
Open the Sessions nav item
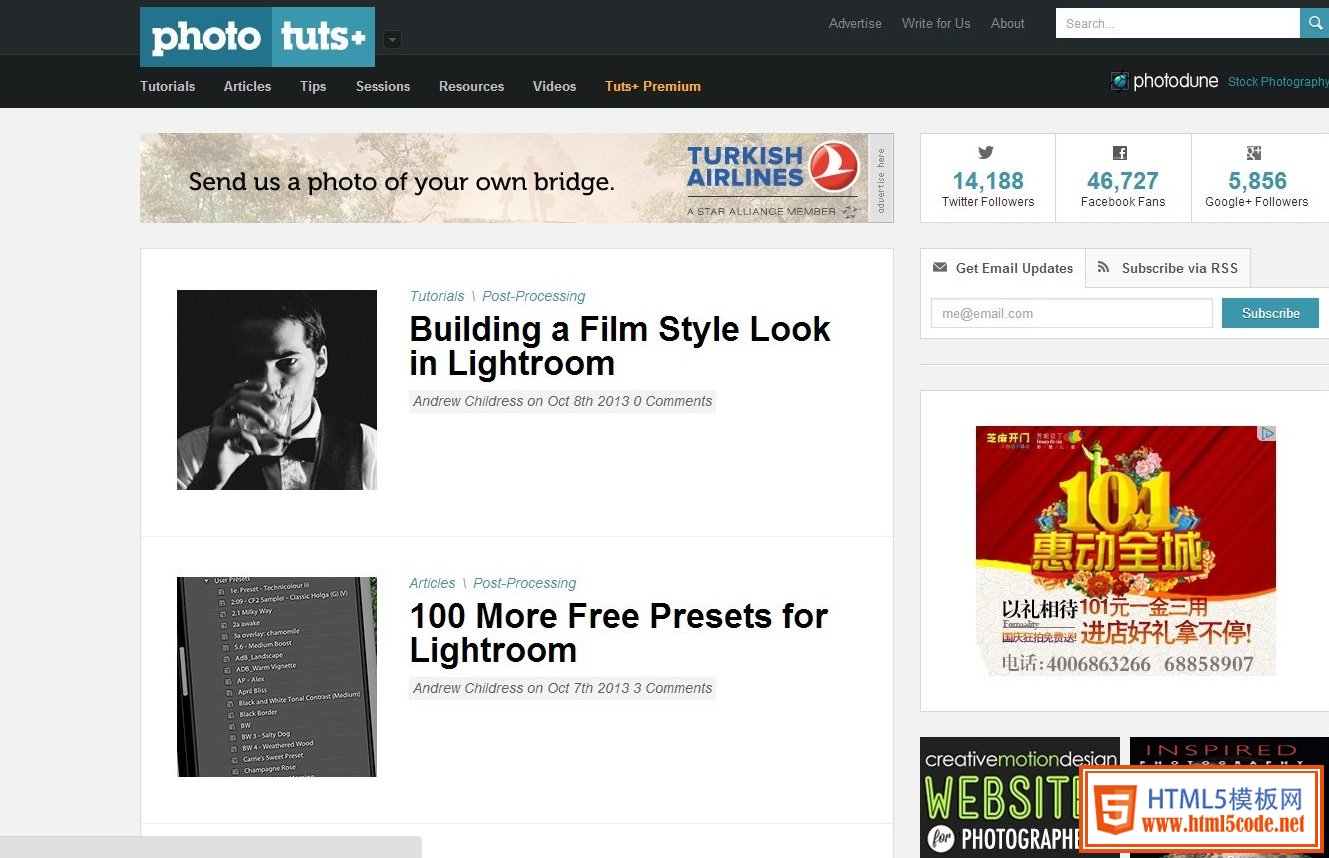coord(383,86)
